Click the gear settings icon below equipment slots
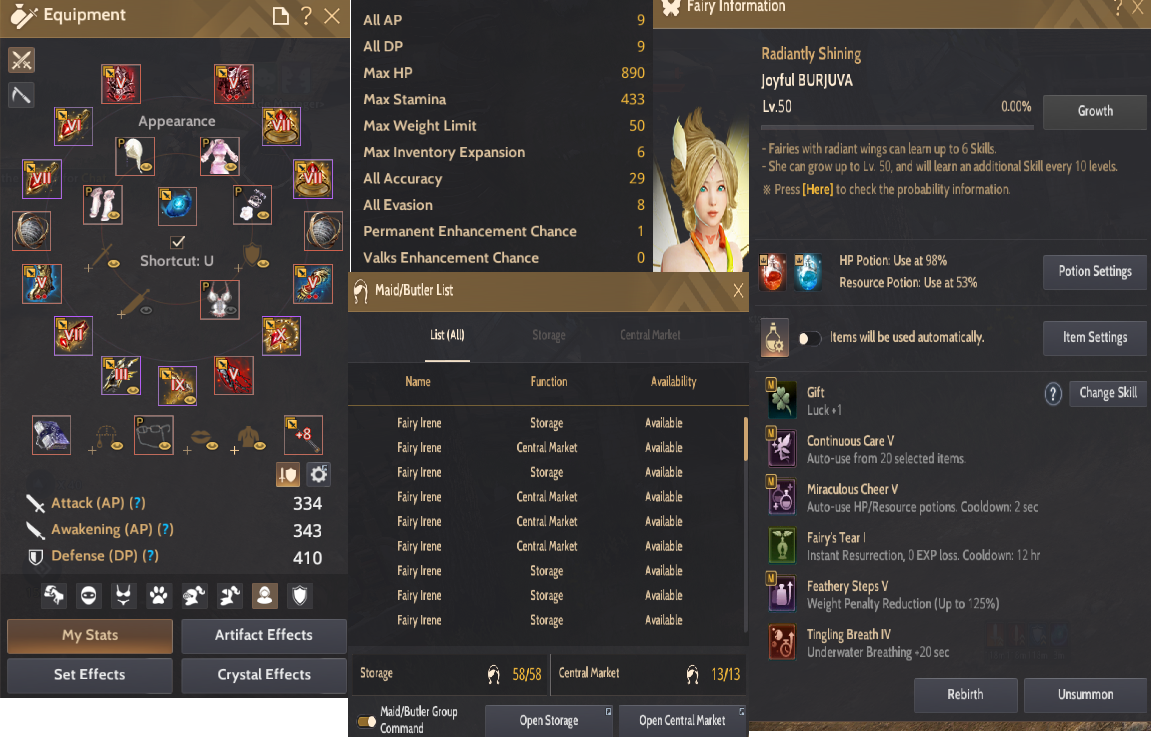The height and width of the screenshot is (737, 1154). [x=319, y=474]
